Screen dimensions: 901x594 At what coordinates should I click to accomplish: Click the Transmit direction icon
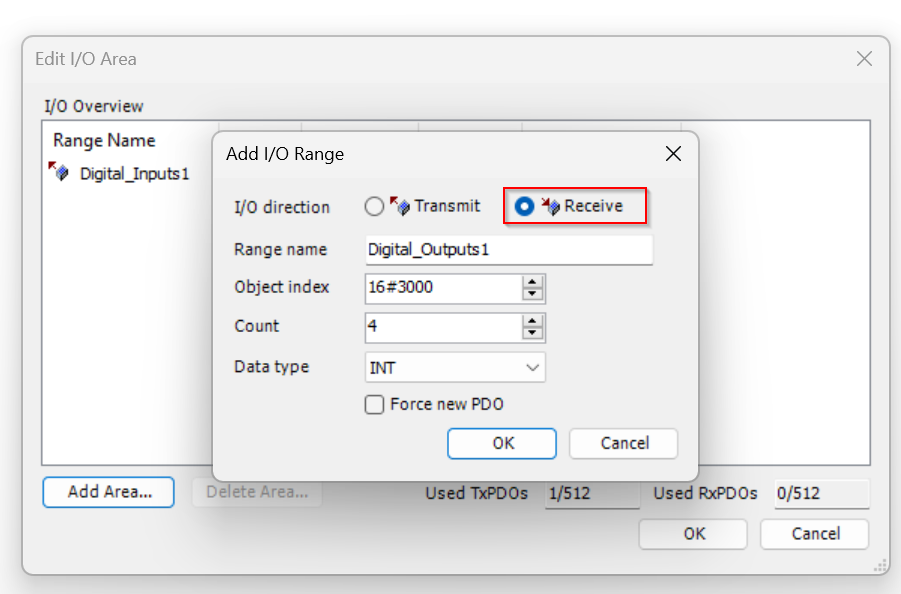tap(400, 206)
